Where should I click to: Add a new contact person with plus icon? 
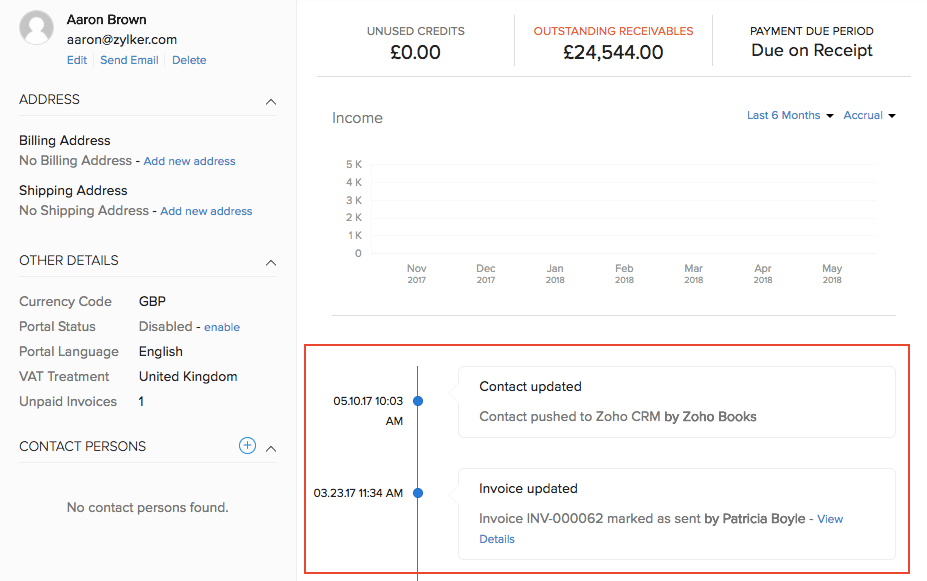coord(247,446)
